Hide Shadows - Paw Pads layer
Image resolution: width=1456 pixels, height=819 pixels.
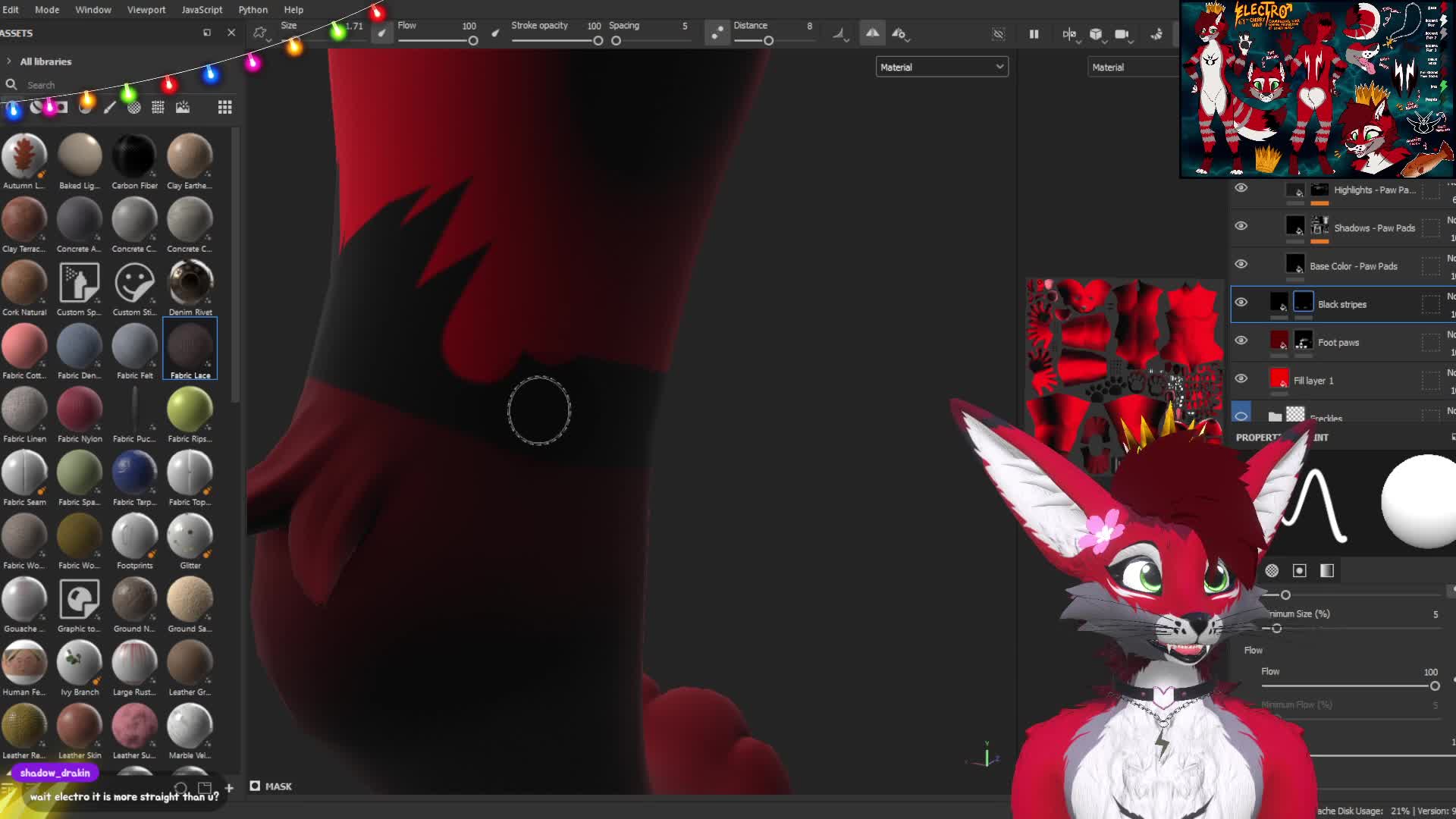pyautogui.click(x=1241, y=226)
